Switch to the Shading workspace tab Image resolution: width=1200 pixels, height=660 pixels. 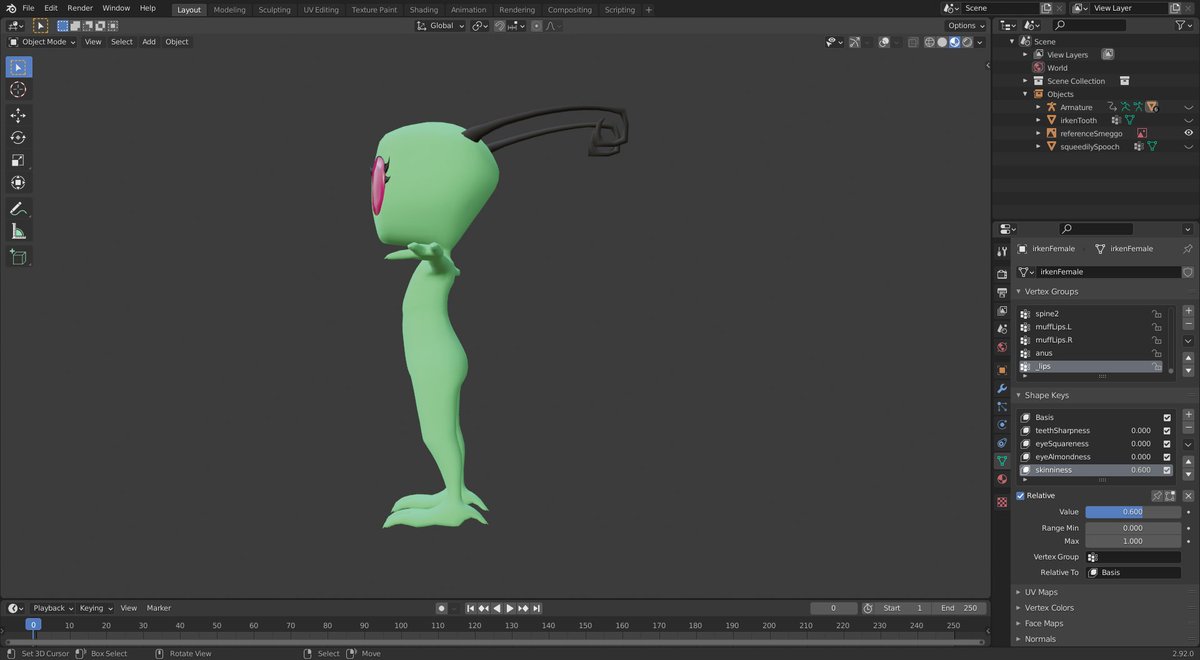point(424,10)
